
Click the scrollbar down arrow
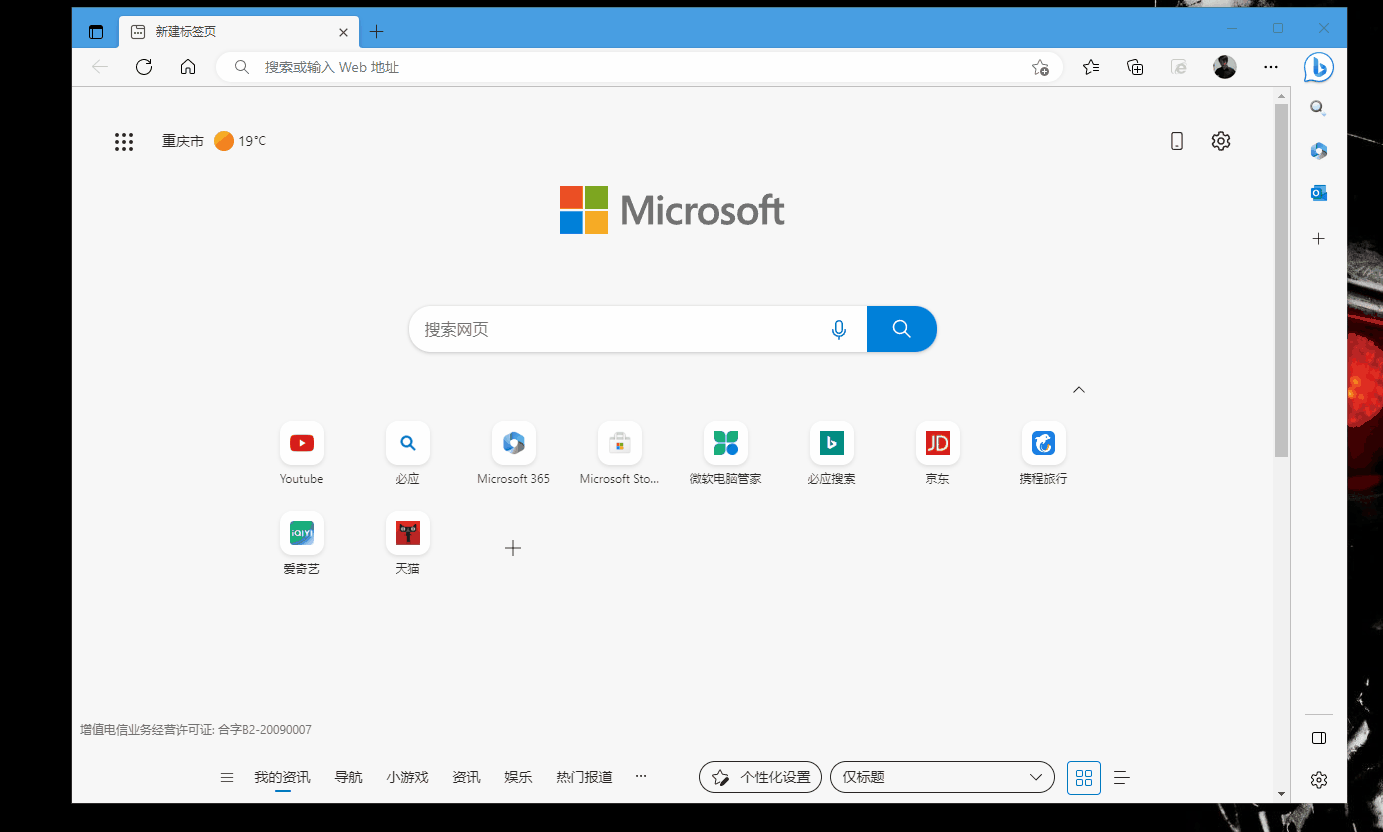point(1281,793)
